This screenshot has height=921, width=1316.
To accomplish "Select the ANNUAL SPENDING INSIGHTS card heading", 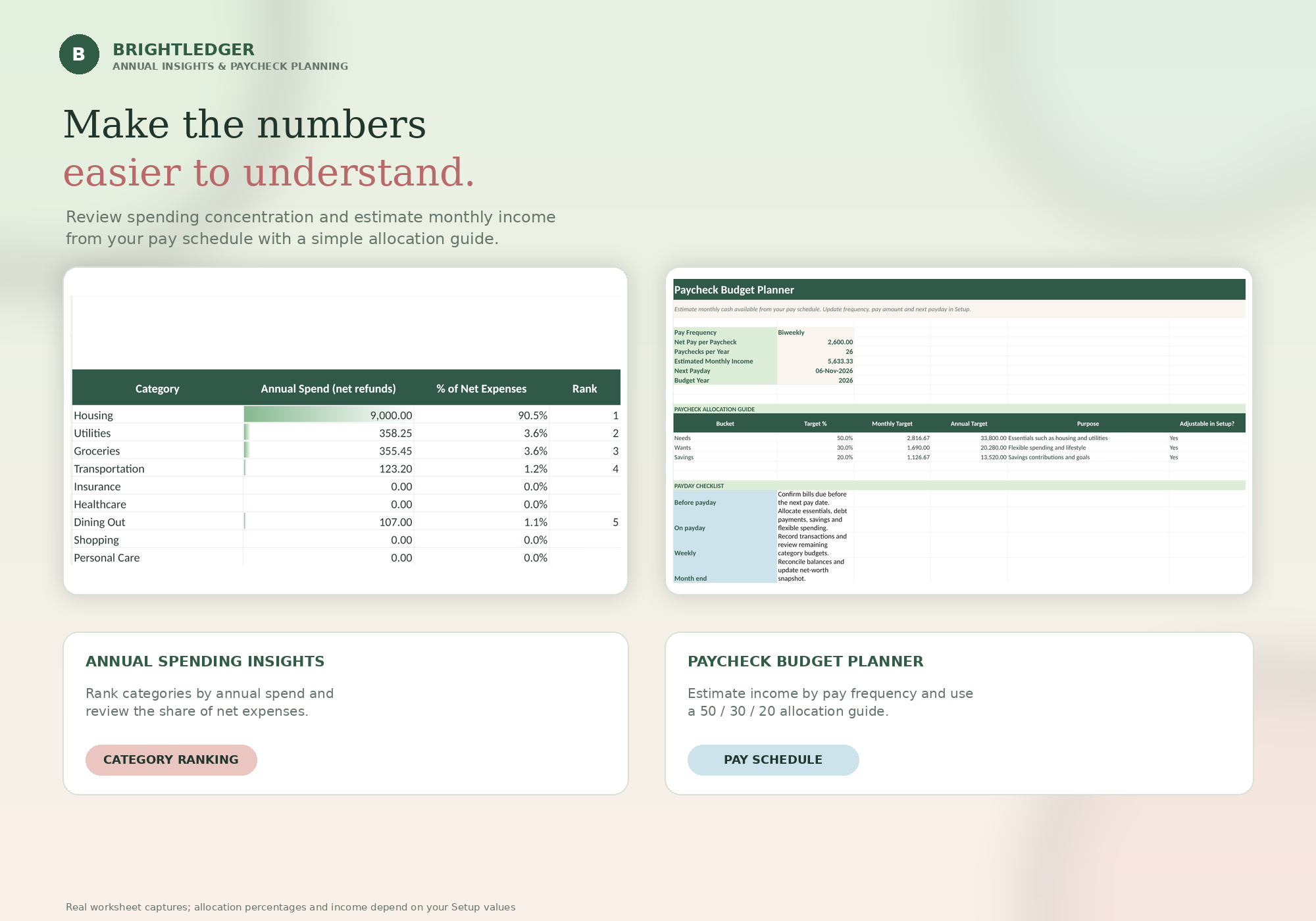I will [x=205, y=661].
